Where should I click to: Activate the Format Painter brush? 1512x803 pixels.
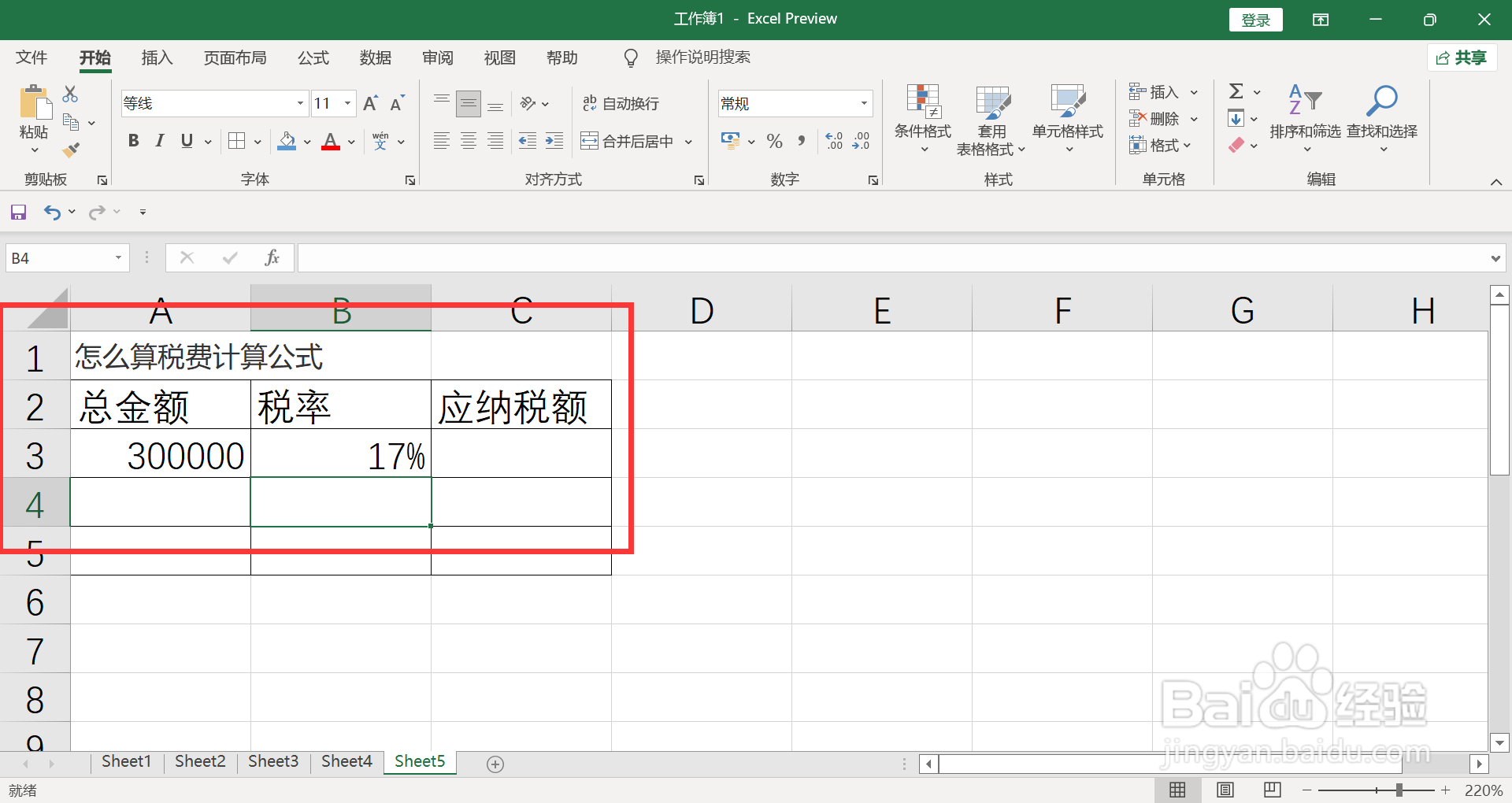71,149
